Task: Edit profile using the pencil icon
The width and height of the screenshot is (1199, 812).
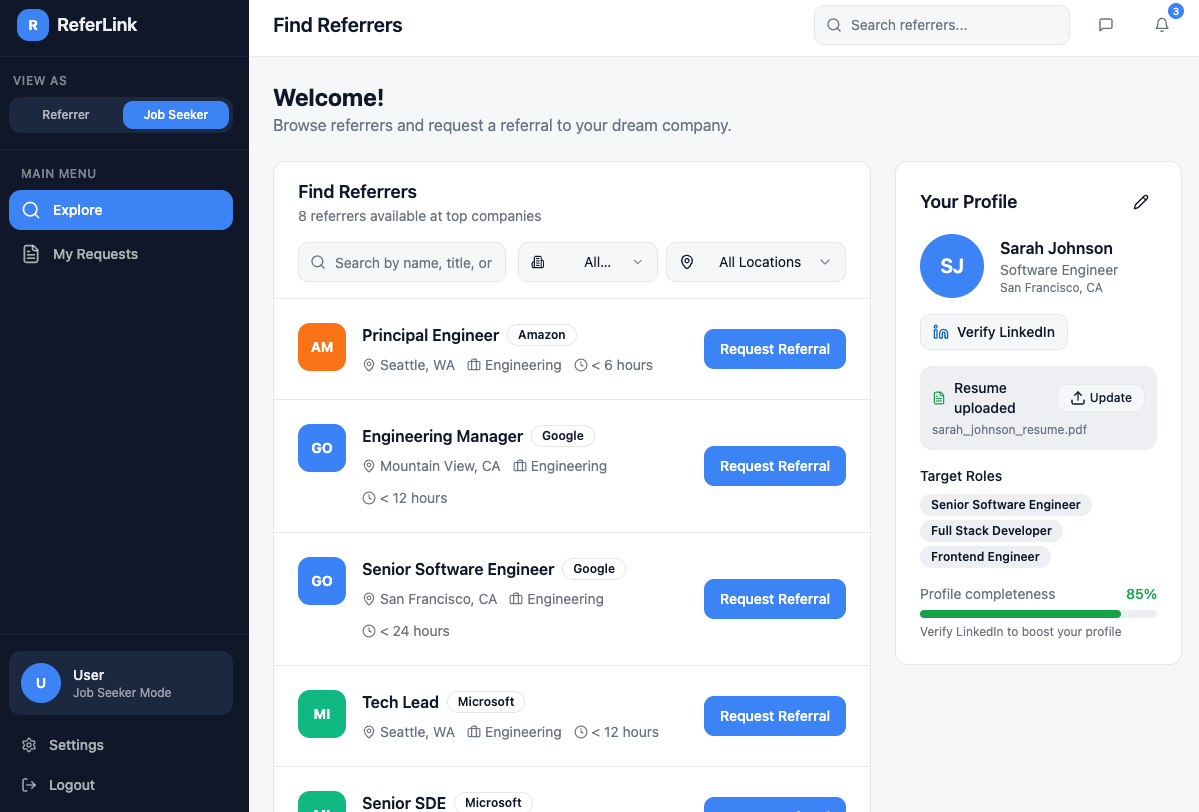Action: (x=1141, y=202)
